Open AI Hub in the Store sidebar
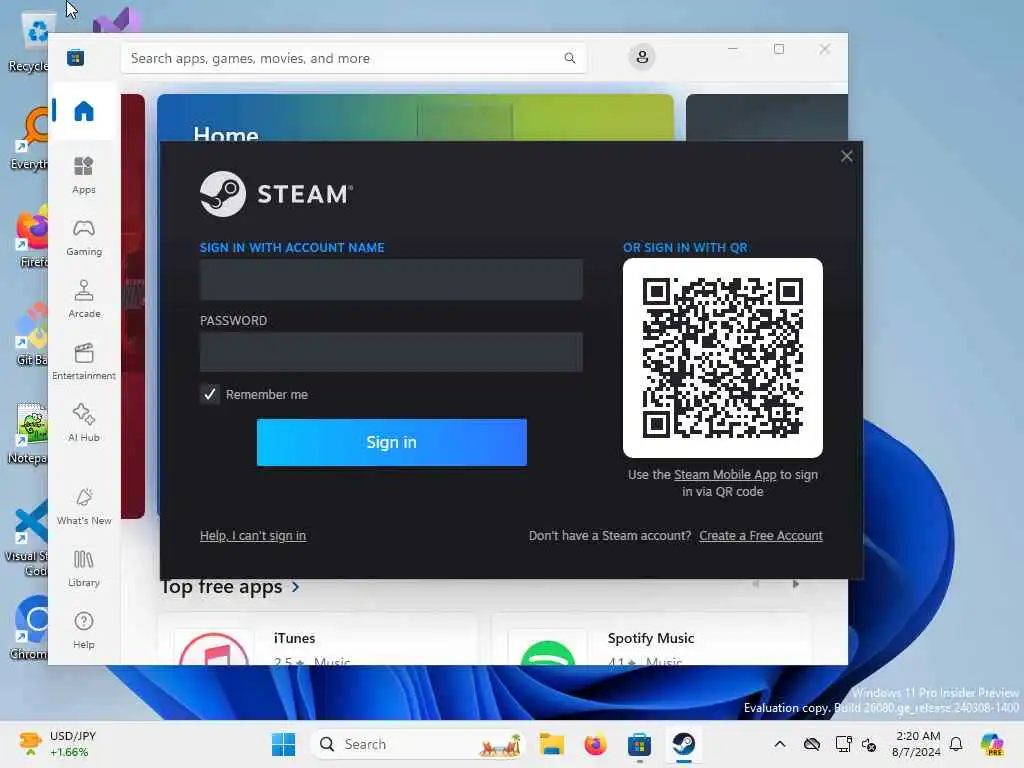 point(84,423)
